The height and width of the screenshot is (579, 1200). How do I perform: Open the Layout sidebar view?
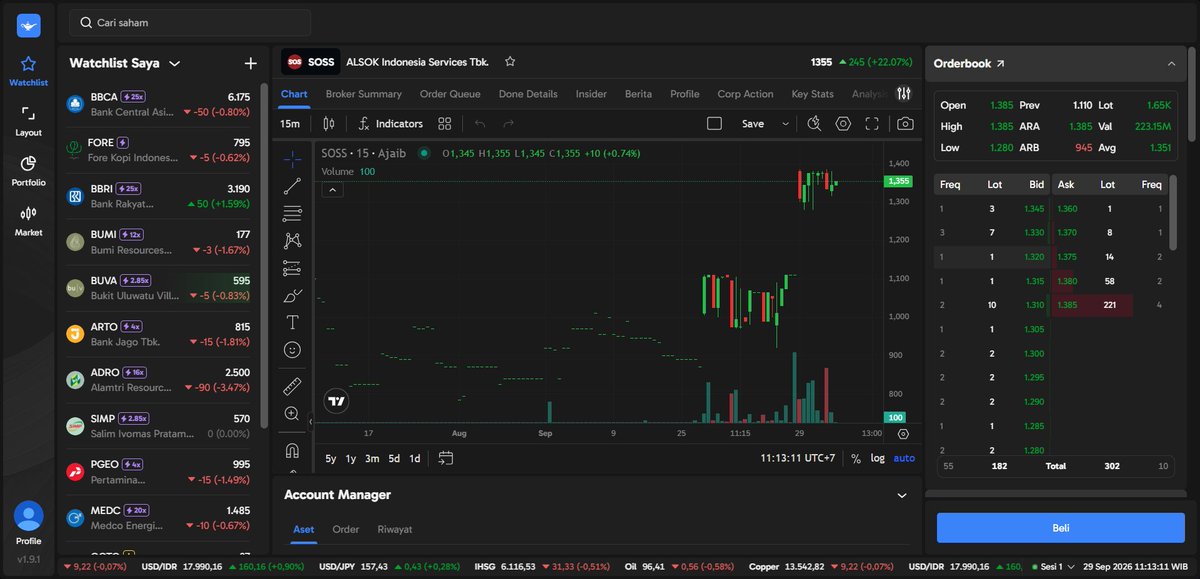point(28,121)
